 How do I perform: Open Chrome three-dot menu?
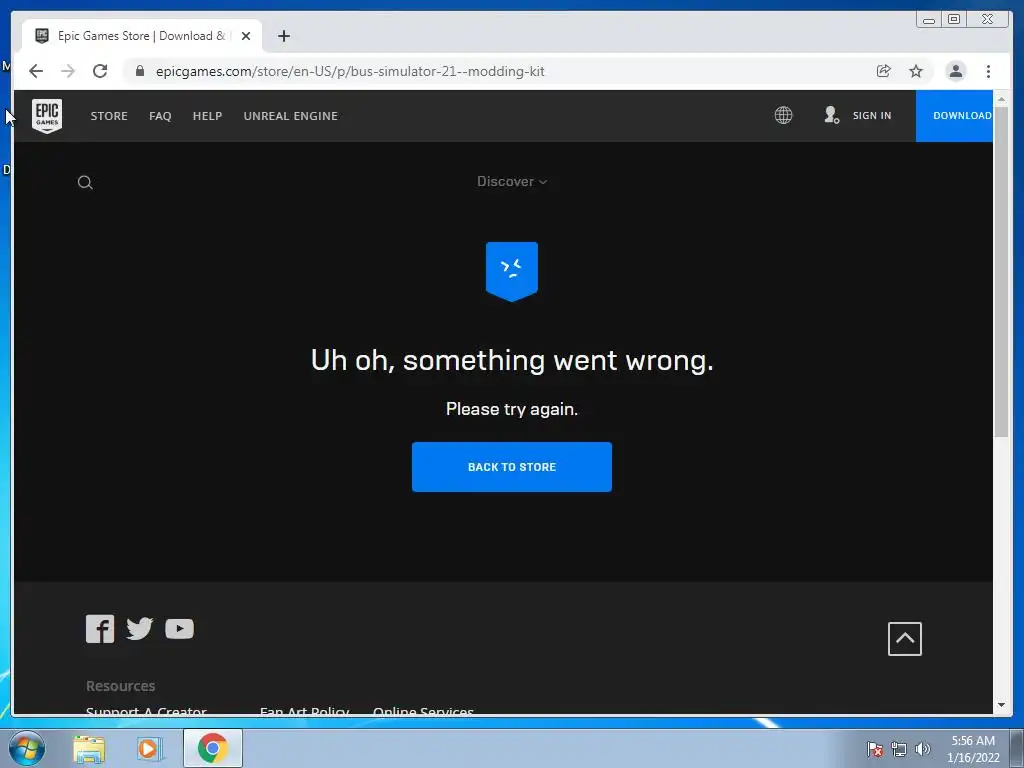(x=988, y=71)
